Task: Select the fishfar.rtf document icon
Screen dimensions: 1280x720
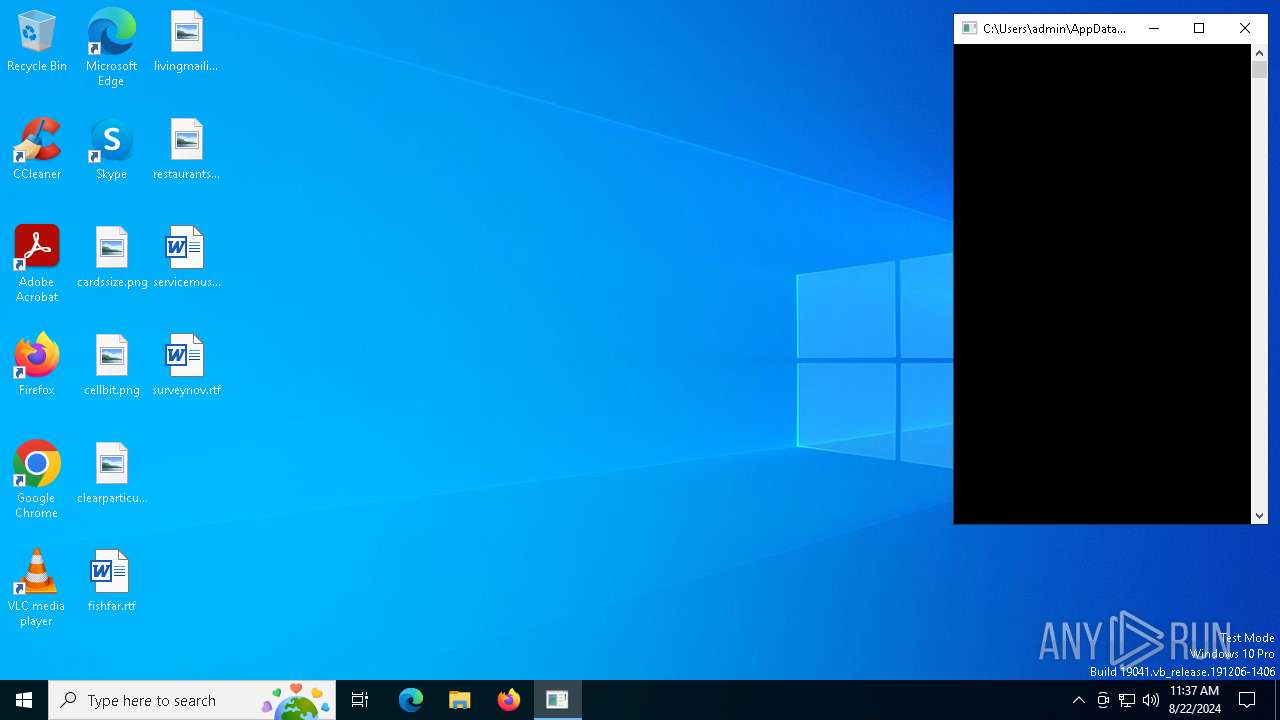Action: (x=111, y=582)
